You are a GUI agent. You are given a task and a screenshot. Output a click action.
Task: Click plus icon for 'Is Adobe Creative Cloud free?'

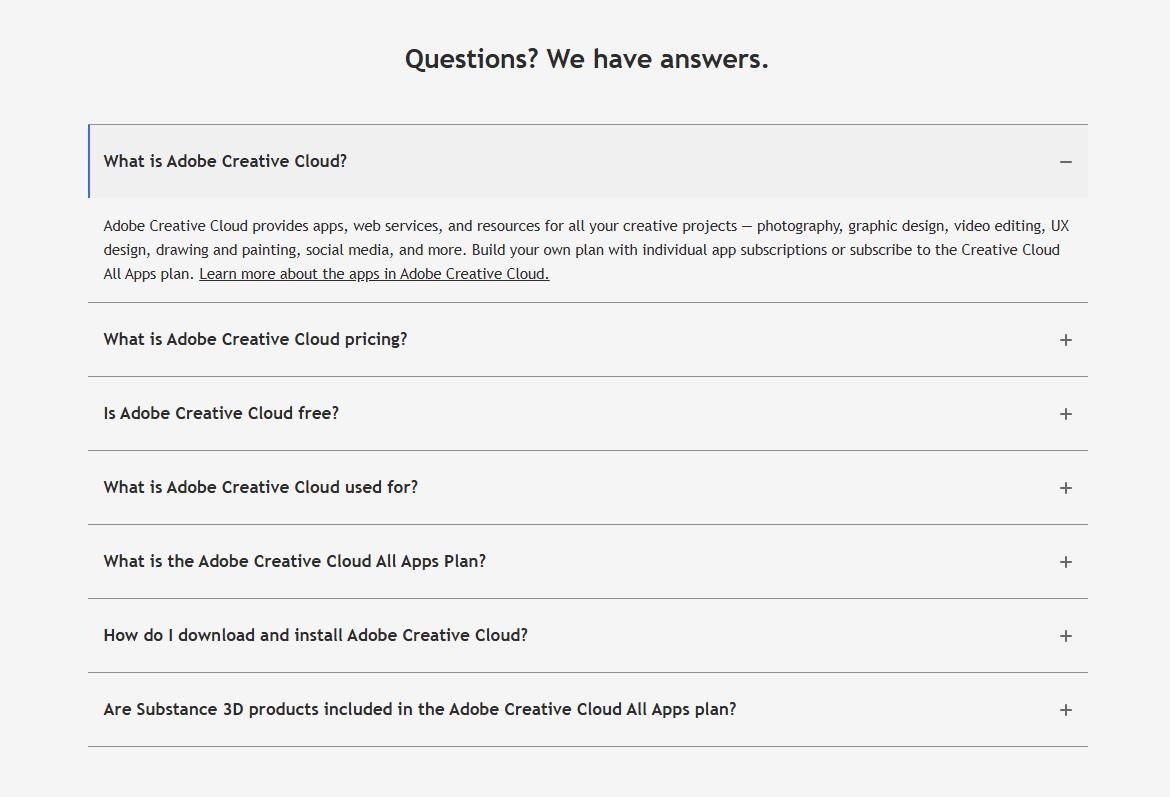tap(1066, 414)
